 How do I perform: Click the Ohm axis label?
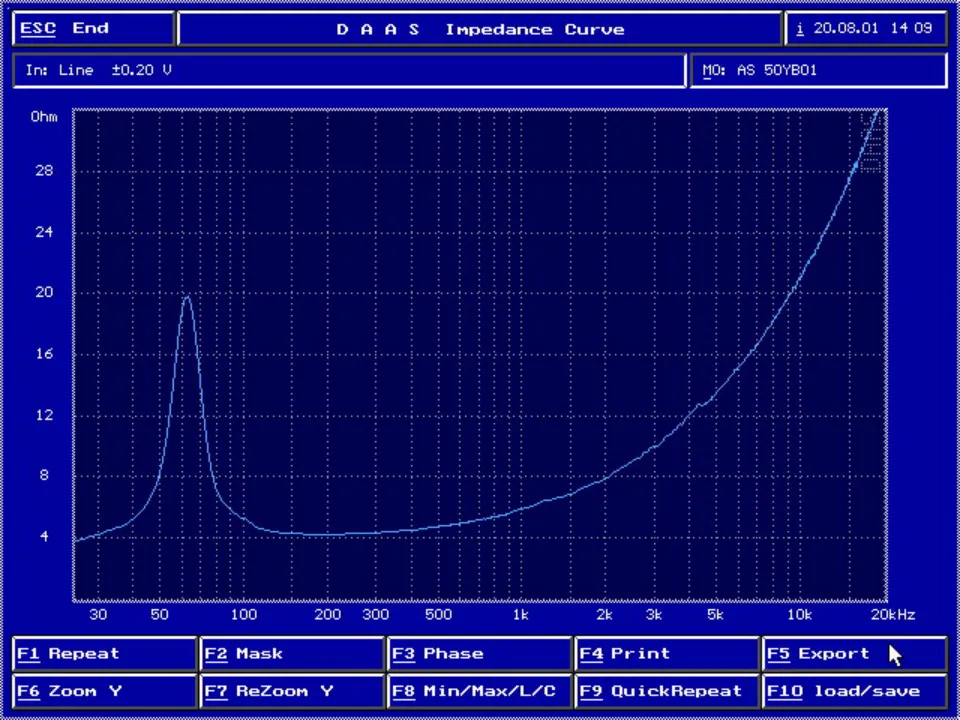tap(44, 116)
